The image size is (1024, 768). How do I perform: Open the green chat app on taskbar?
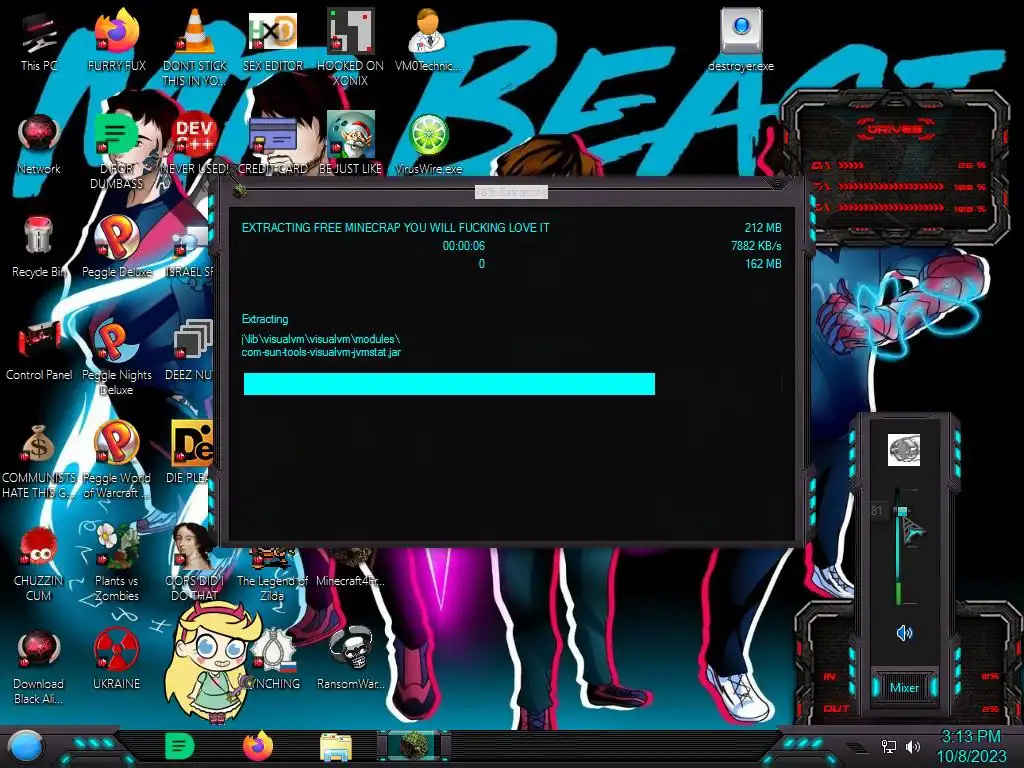pos(180,746)
